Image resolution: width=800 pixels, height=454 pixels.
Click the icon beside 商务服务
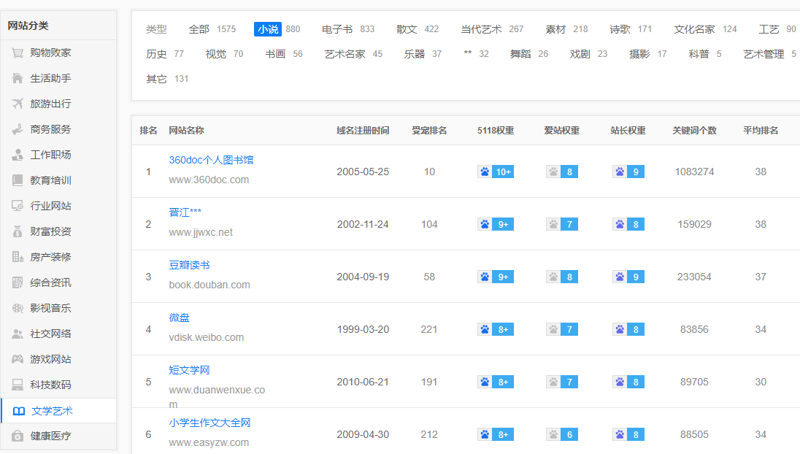[x=17, y=129]
